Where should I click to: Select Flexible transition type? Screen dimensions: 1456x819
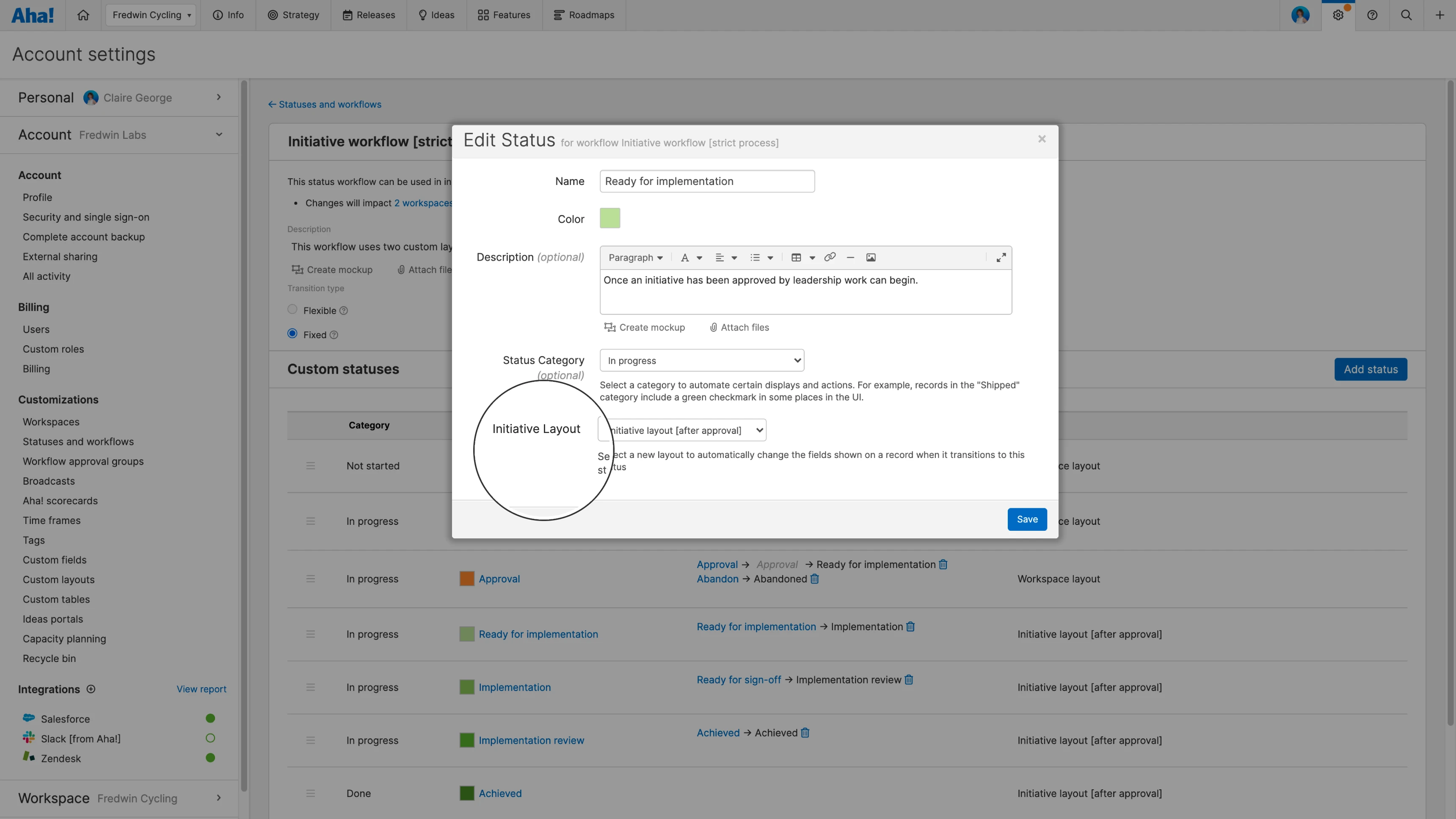(x=292, y=309)
